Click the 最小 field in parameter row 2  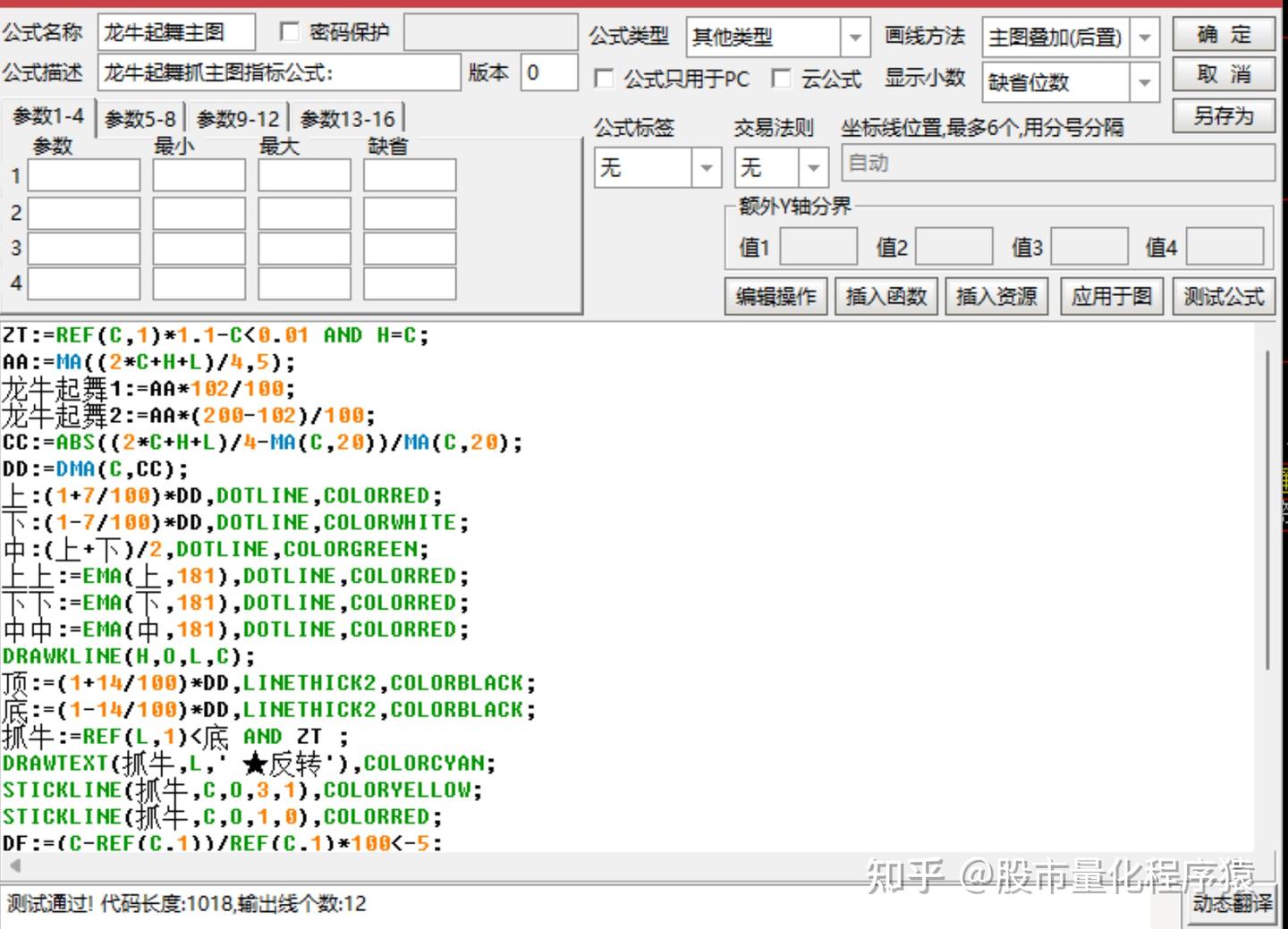point(199,214)
